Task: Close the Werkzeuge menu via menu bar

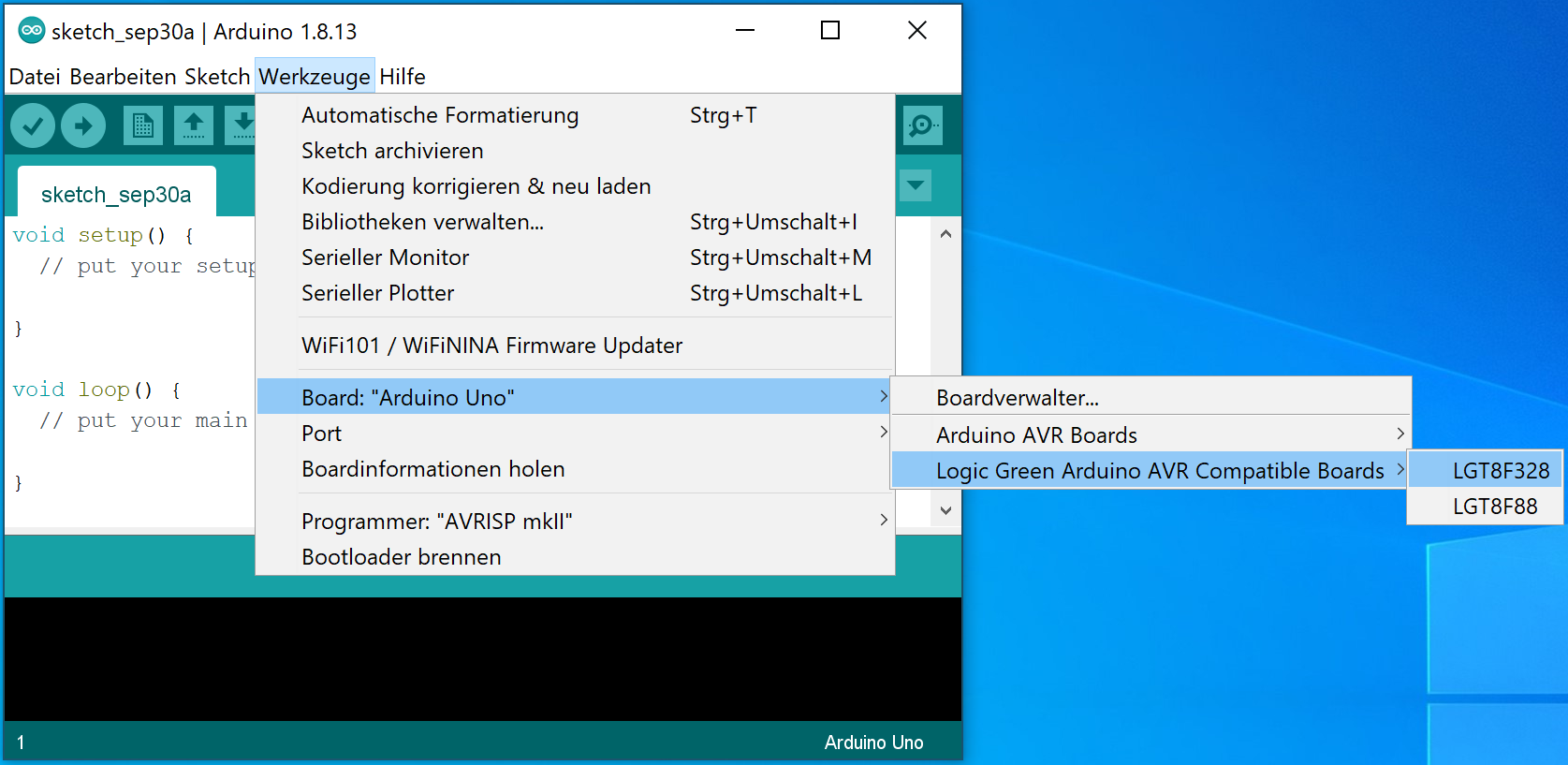Action: 315,77
